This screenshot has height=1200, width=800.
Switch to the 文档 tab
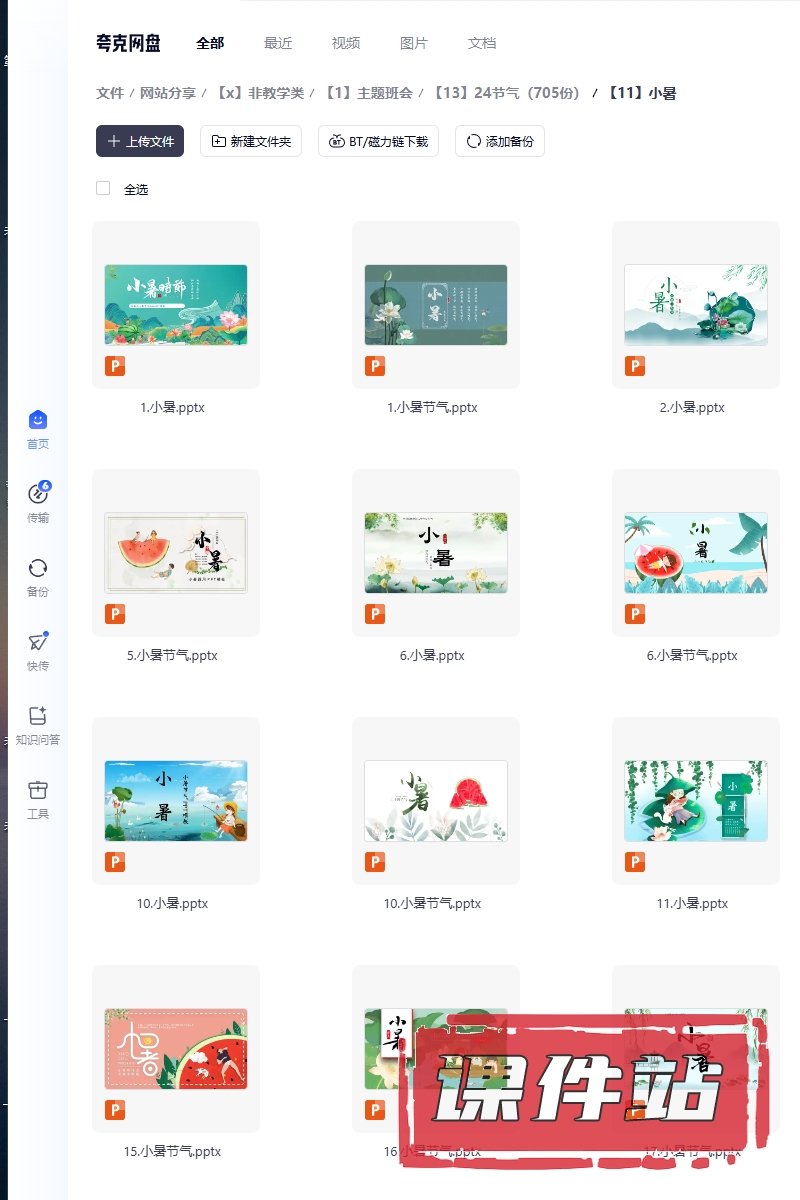click(482, 43)
